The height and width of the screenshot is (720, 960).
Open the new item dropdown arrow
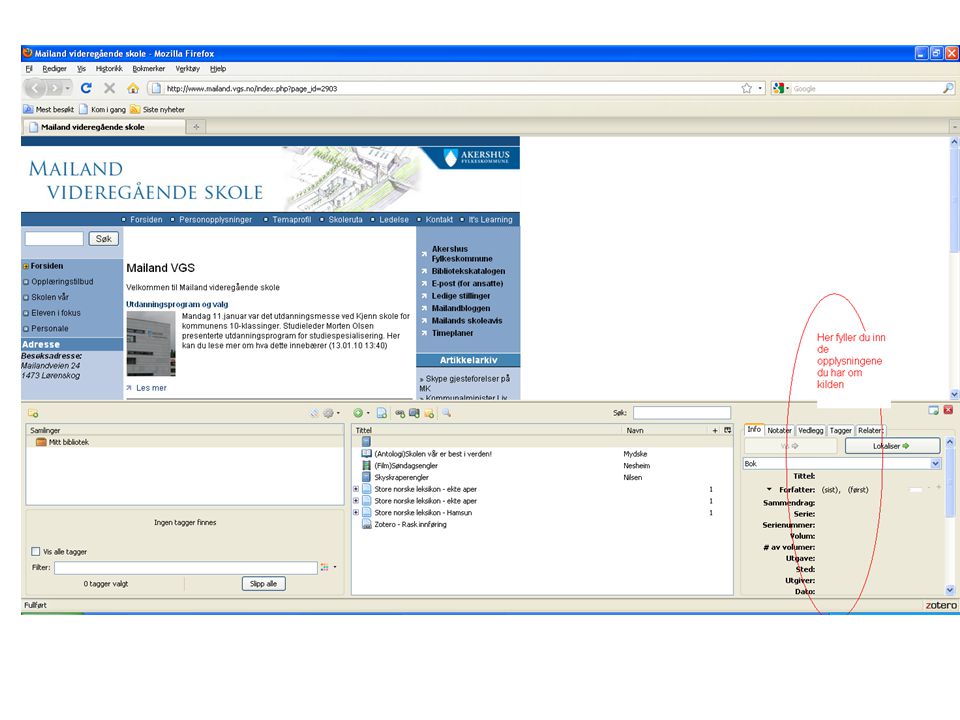[368, 413]
